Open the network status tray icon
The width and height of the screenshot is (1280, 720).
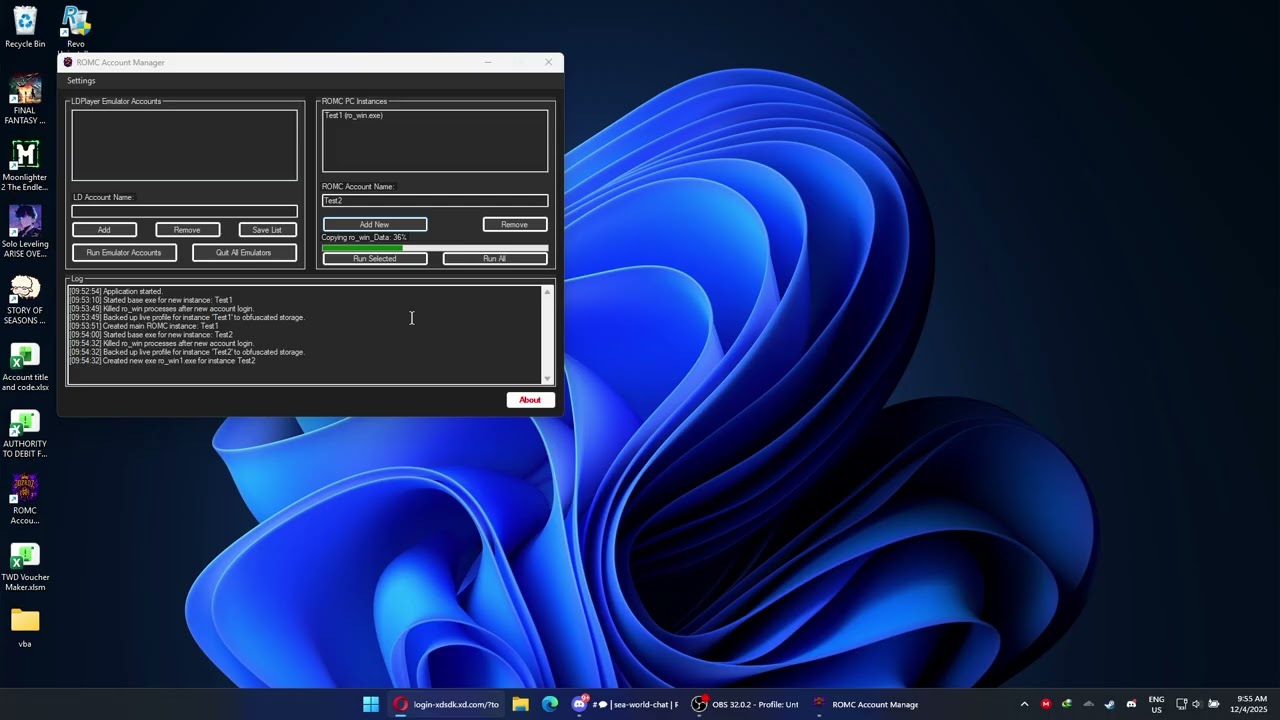pos(1181,704)
